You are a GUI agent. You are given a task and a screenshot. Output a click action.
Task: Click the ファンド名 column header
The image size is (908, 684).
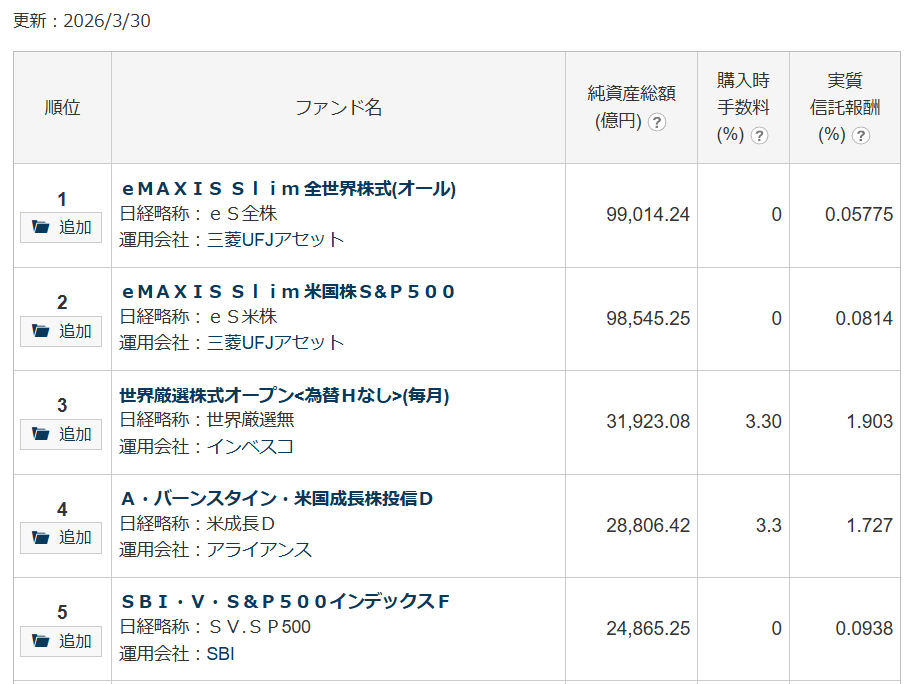pyautogui.click(x=338, y=108)
